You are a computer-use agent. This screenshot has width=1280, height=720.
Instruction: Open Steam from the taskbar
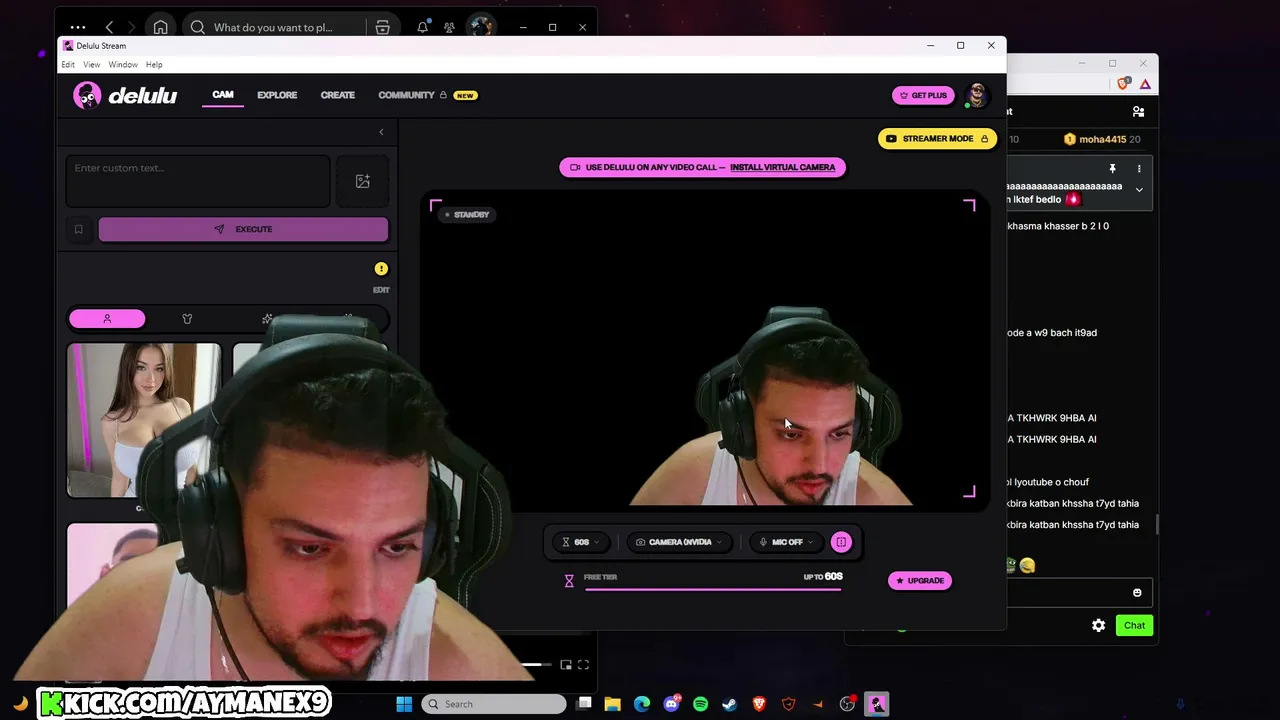(730, 704)
